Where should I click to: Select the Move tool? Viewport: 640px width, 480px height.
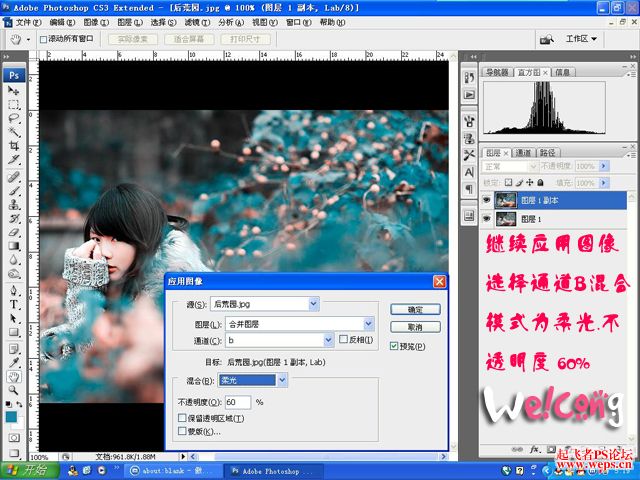14,90
